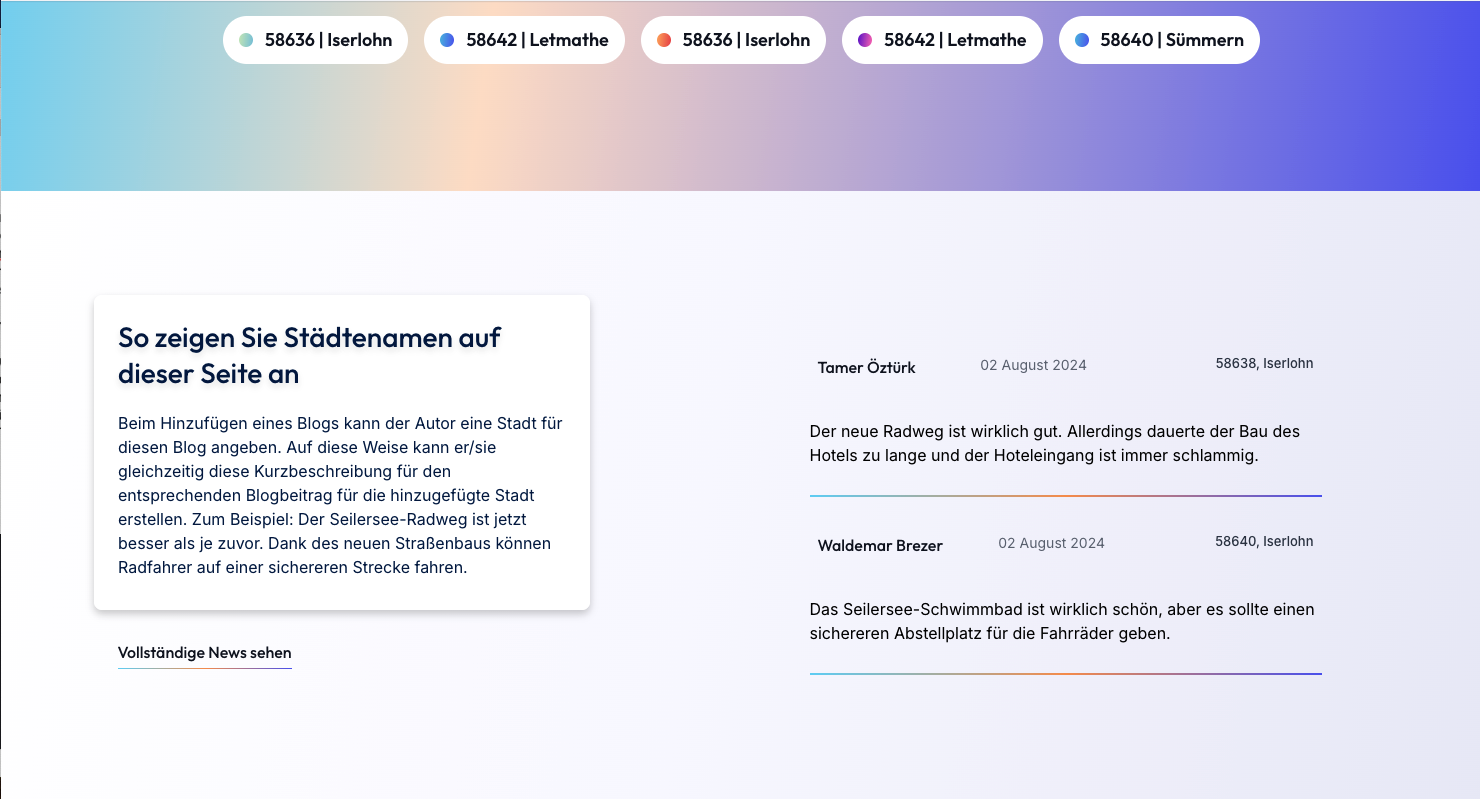Open the 'Vollständige News sehen' link
The image size is (1480, 799).
[205, 653]
